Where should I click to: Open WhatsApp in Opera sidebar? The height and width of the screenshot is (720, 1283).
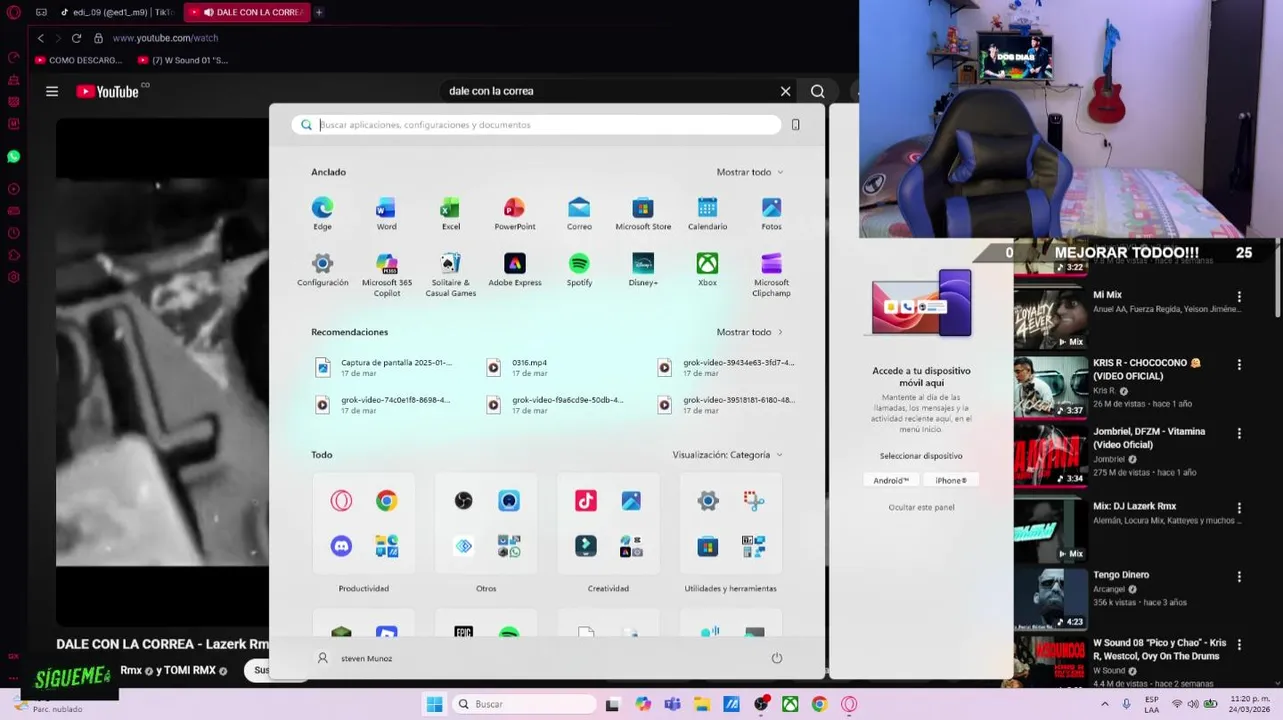tap(13, 157)
